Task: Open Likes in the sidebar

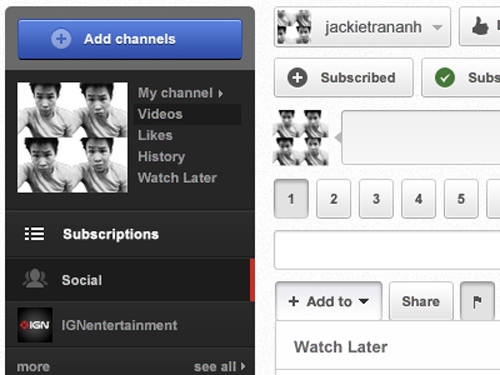Action: pyautogui.click(x=155, y=135)
